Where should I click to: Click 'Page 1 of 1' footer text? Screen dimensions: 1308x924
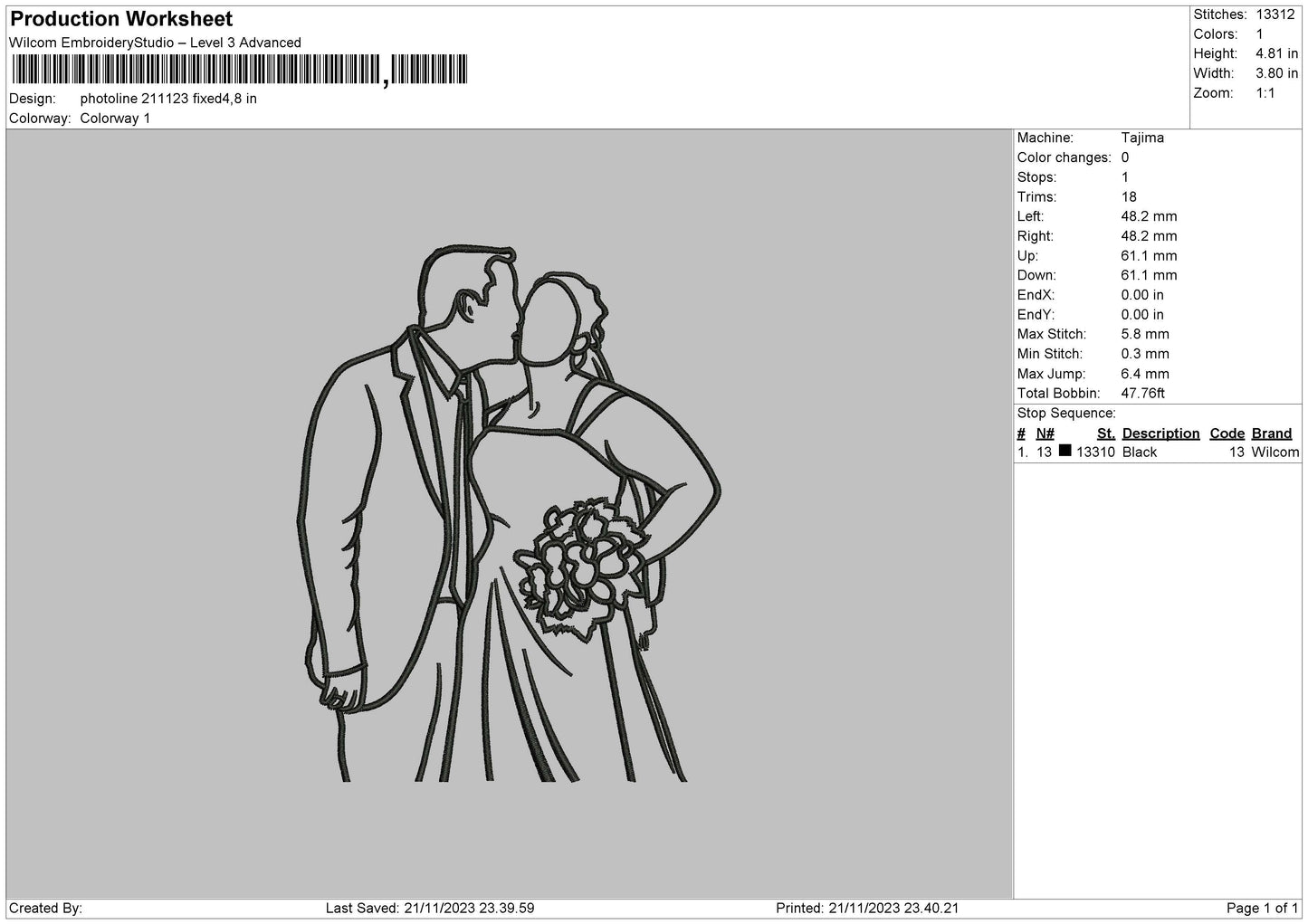click(1262, 908)
